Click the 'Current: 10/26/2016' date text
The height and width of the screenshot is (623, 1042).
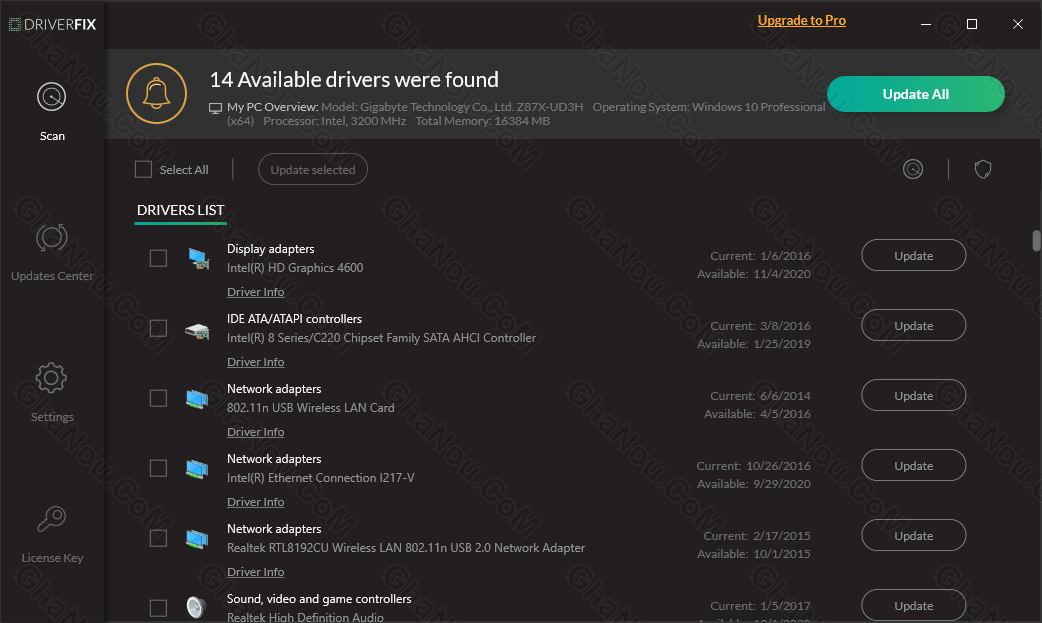(754, 466)
